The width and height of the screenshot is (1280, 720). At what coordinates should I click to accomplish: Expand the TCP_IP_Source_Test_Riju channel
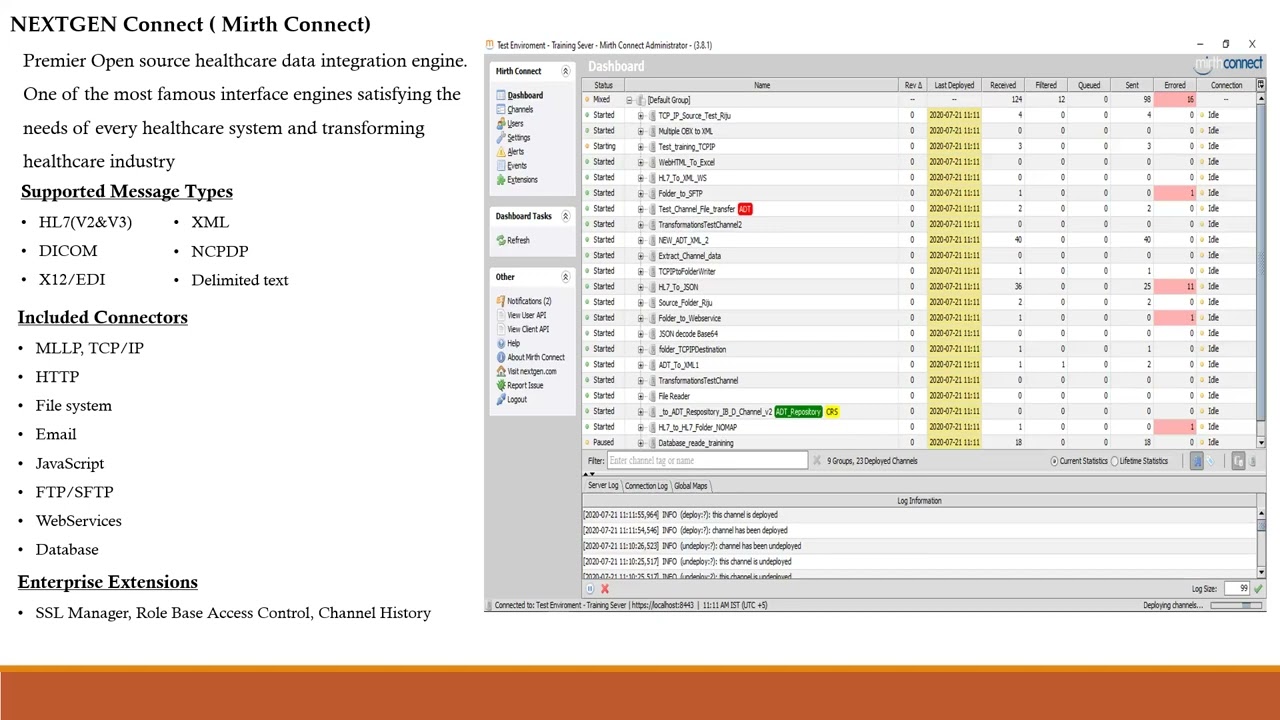[x=640, y=116]
